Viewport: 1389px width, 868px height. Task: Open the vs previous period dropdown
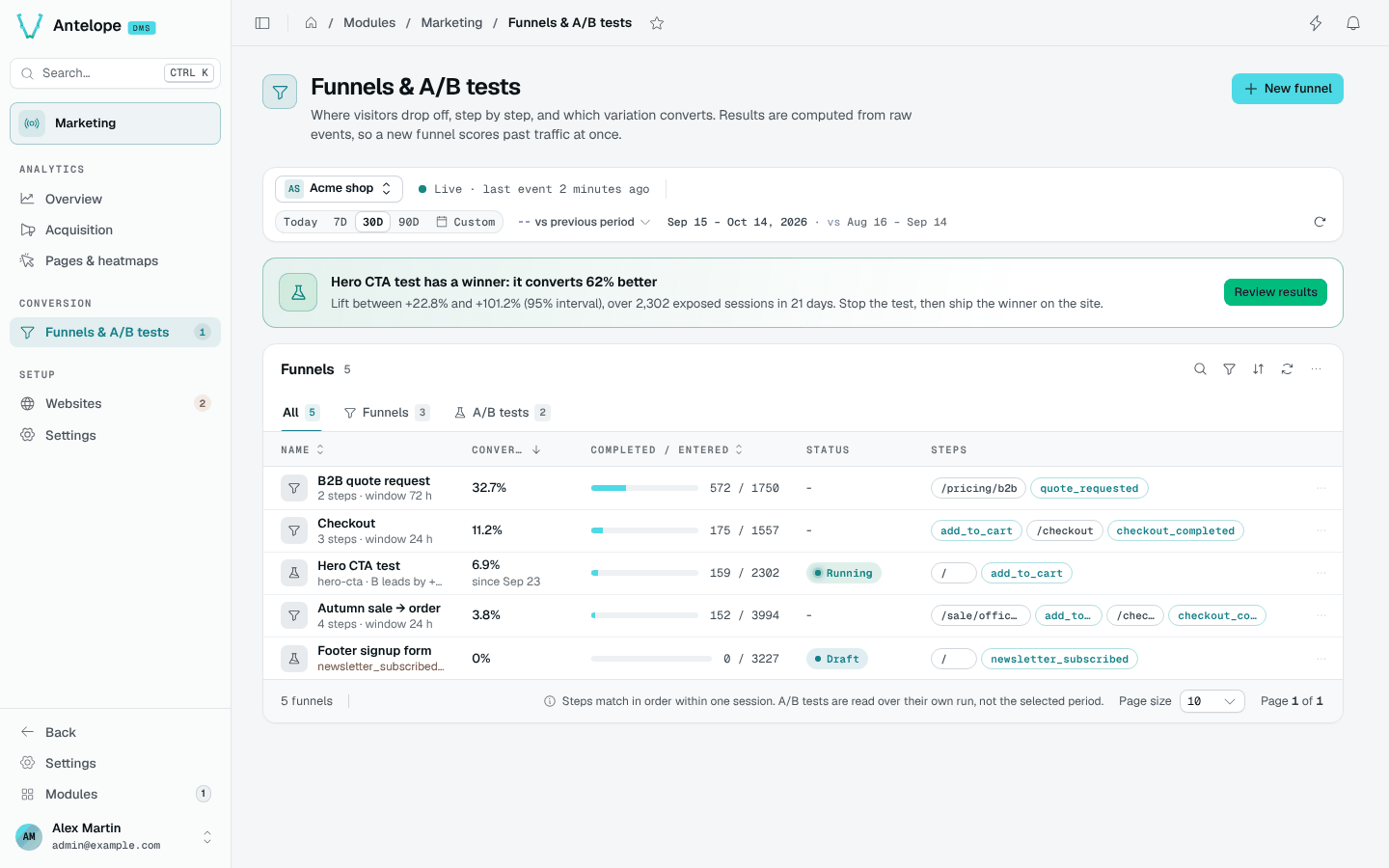click(584, 222)
